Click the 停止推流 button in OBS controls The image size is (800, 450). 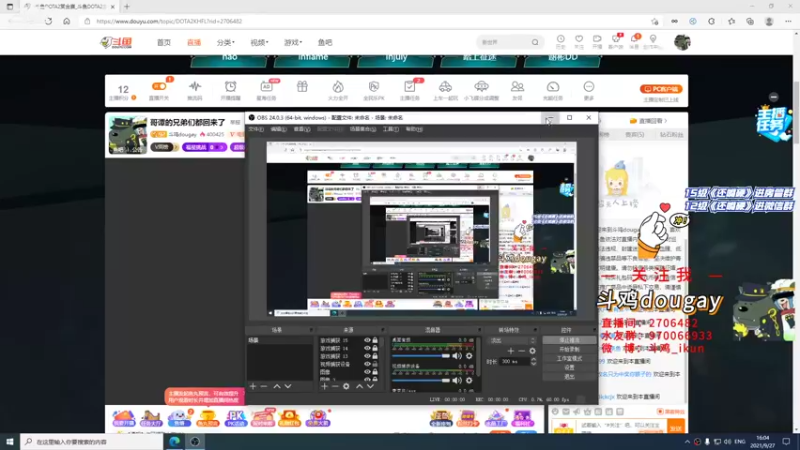(569, 340)
